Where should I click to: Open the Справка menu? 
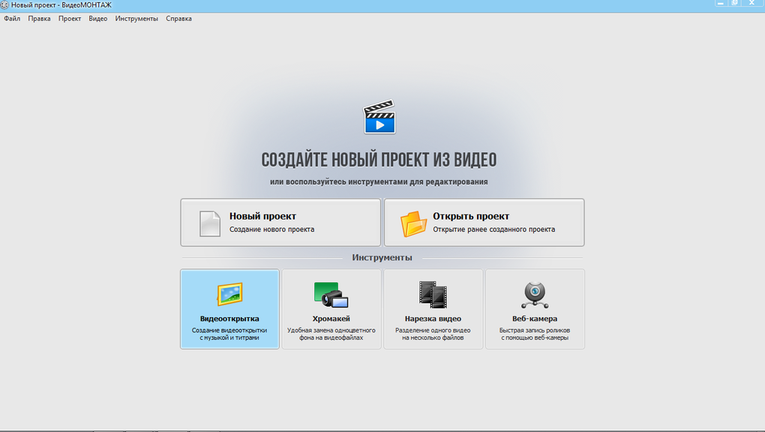[179, 19]
